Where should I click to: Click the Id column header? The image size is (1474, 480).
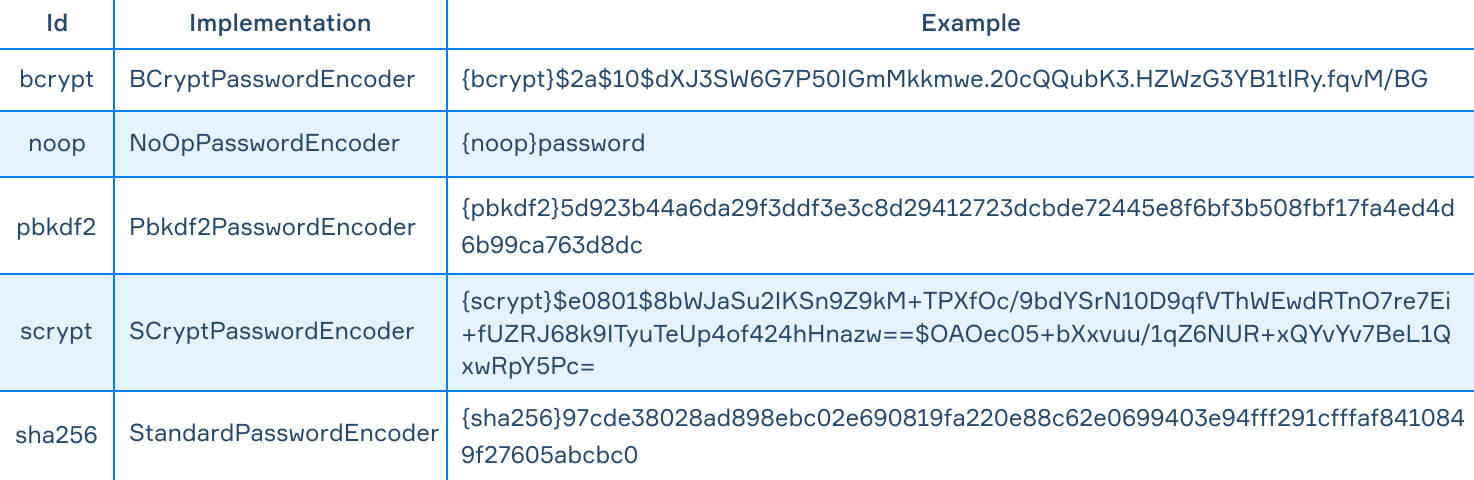(57, 23)
